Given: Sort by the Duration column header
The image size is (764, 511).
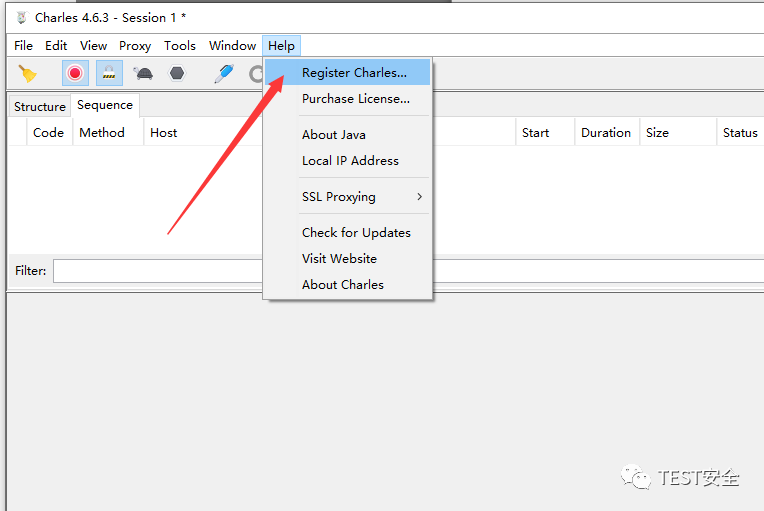Looking at the screenshot, I should coord(606,132).
